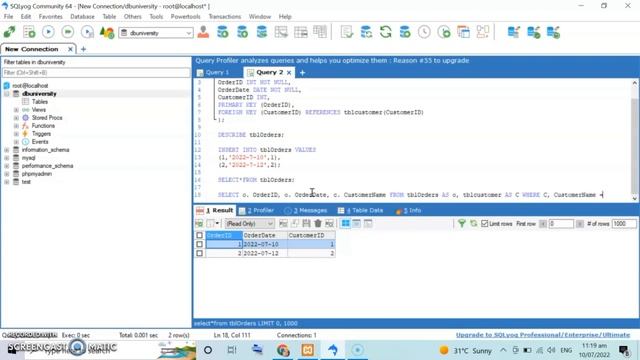The height and width of the screenshot is (360, 640).
Task: Expand the mysql database node
Action: pos(7,158)
